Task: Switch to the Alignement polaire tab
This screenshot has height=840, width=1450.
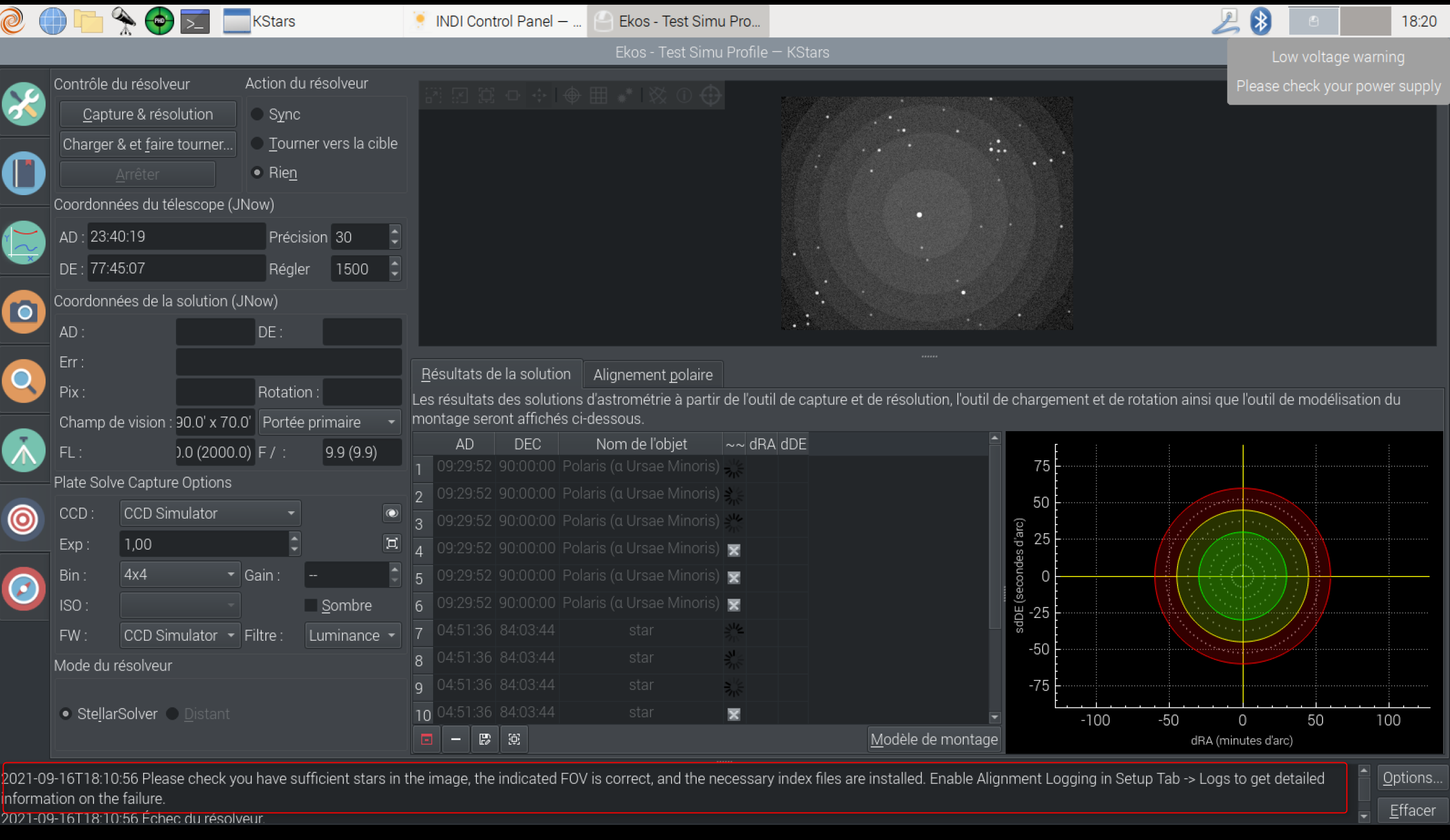Action: (653, 374)
